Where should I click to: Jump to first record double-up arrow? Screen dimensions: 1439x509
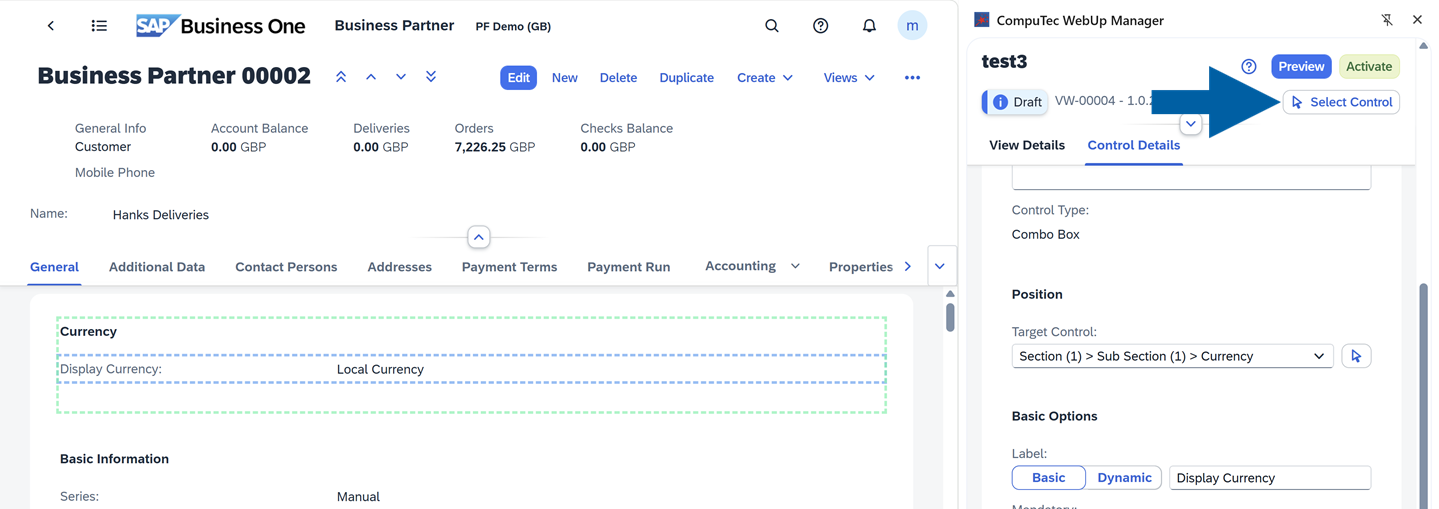tap(341, 77)
